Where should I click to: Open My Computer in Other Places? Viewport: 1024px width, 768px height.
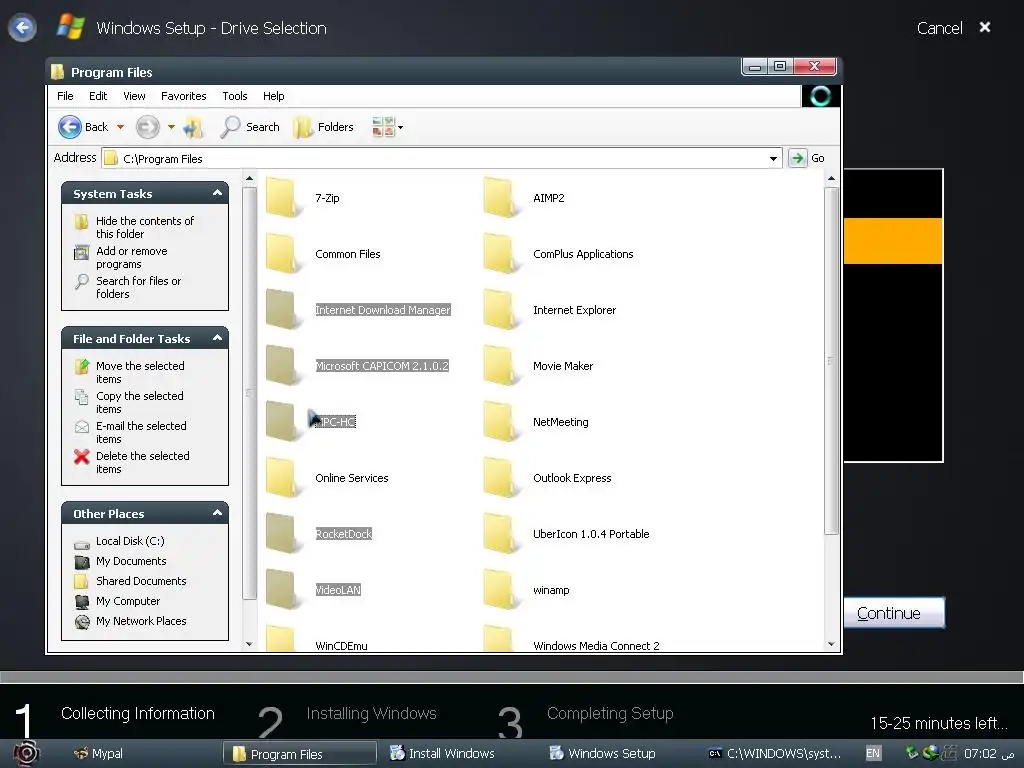[x=128, y=601]
